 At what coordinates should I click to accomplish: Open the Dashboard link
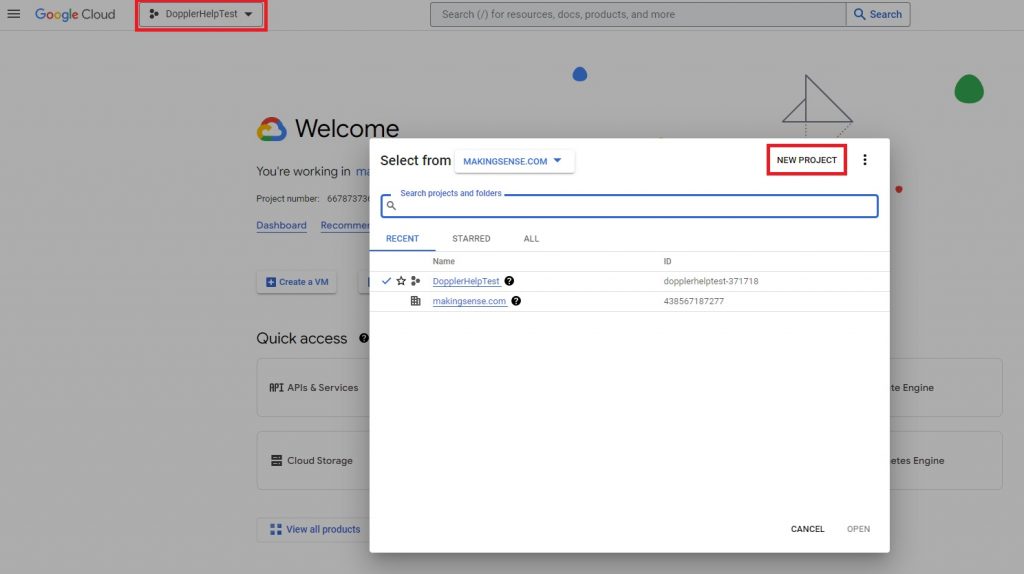[x=281, y=225]
